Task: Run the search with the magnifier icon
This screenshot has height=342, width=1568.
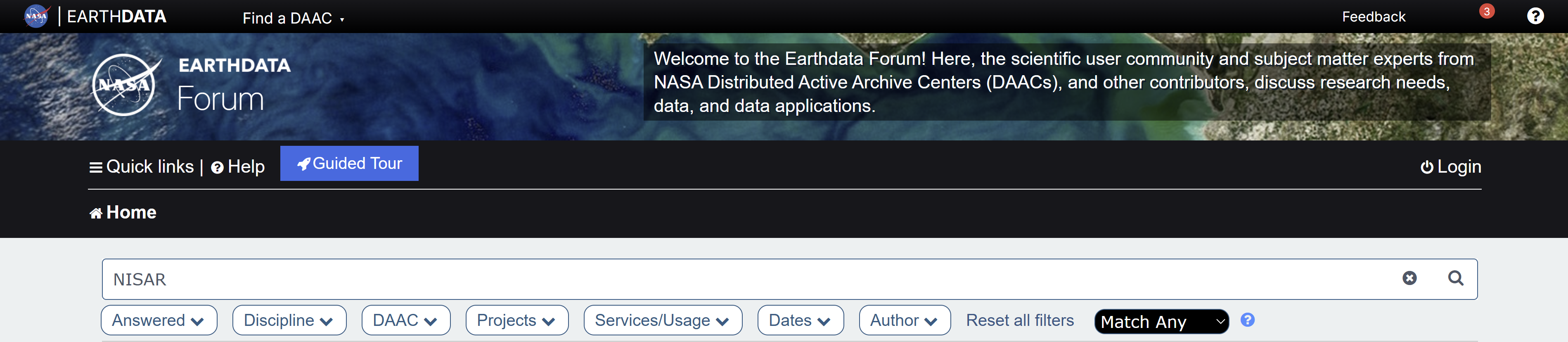Action: click(1455, 278)
